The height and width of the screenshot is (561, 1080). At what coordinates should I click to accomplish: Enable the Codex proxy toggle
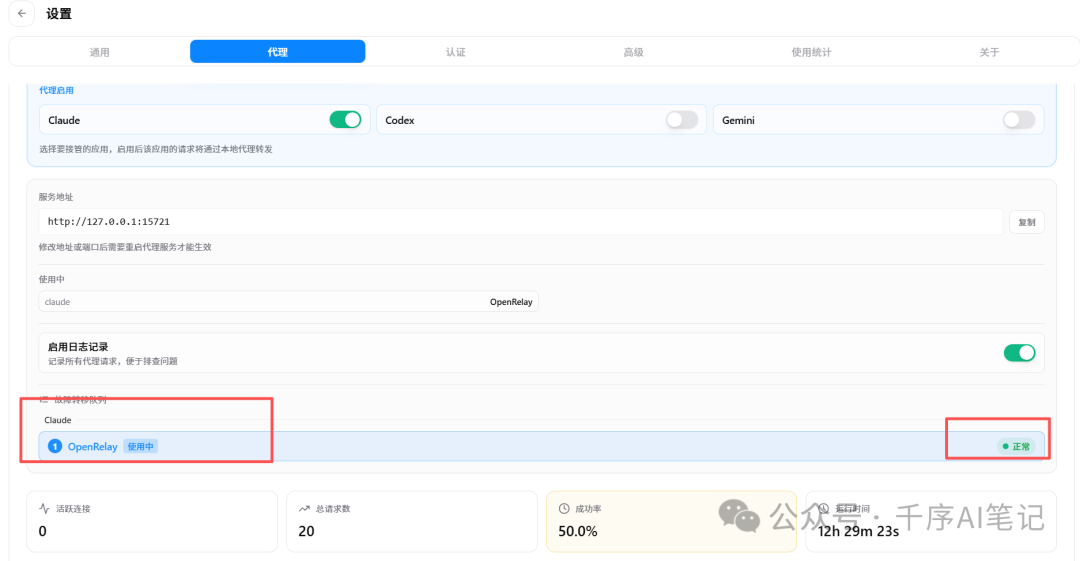pyautogui.click(x=682, y=120)
